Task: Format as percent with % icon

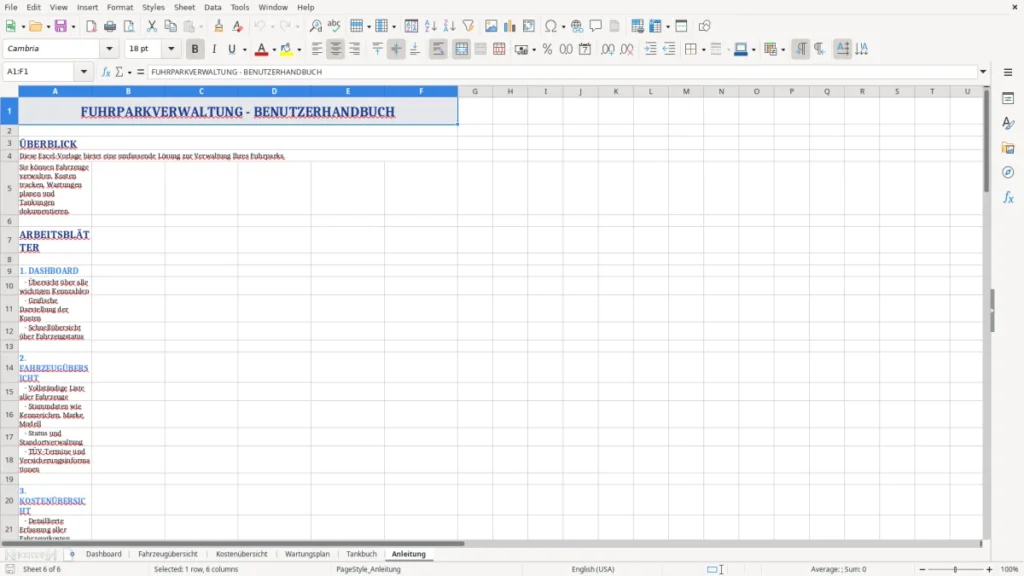Action: tap(547, 49)
